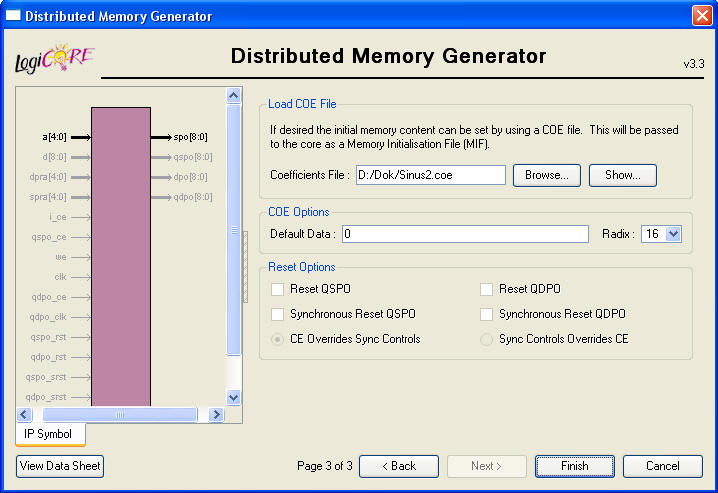Toggle Synchronous Reset QSPO checkbox
Viewport: 718px width, 493px height.
pyautogui.click(x=277, y=314)
